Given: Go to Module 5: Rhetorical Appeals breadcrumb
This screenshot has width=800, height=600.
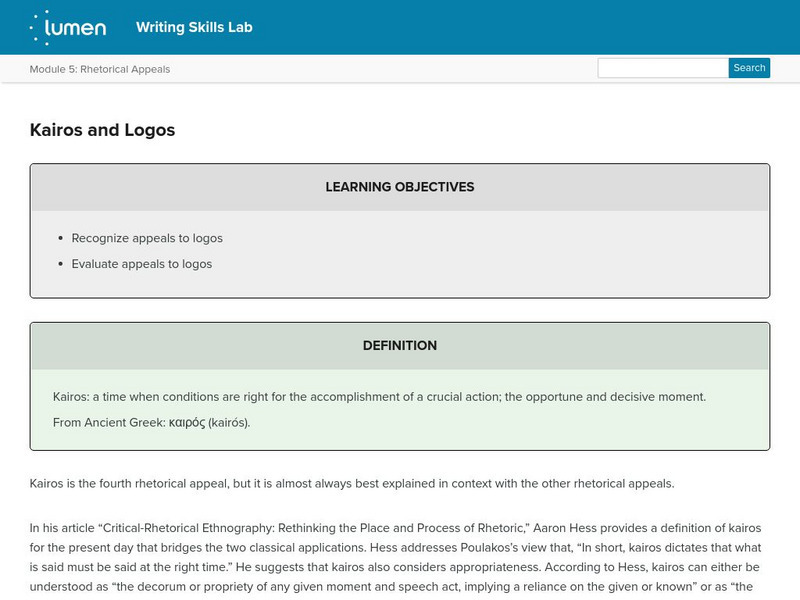Looking at the screenshot, I should click(x=100, y=69).
